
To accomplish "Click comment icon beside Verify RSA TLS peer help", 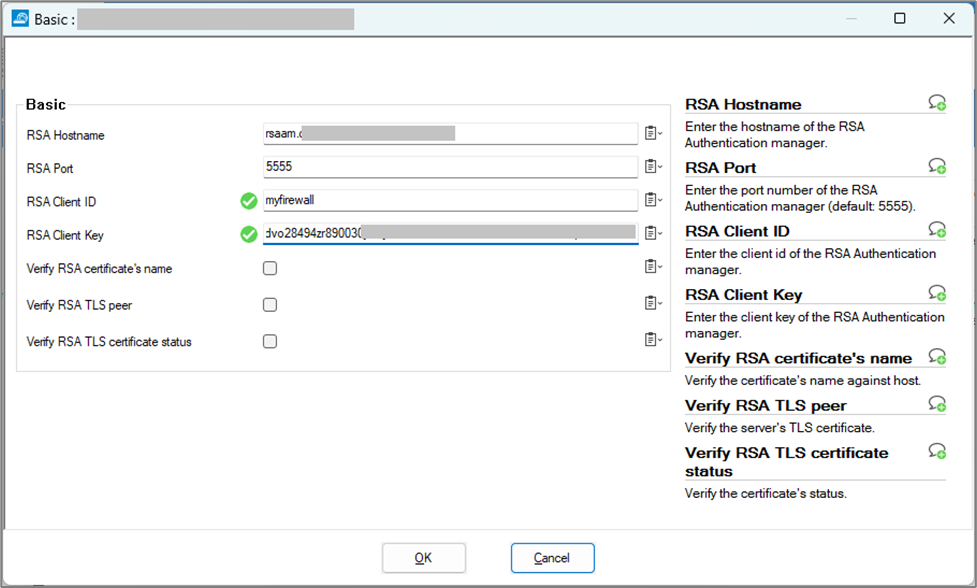I will coord(937,404).
